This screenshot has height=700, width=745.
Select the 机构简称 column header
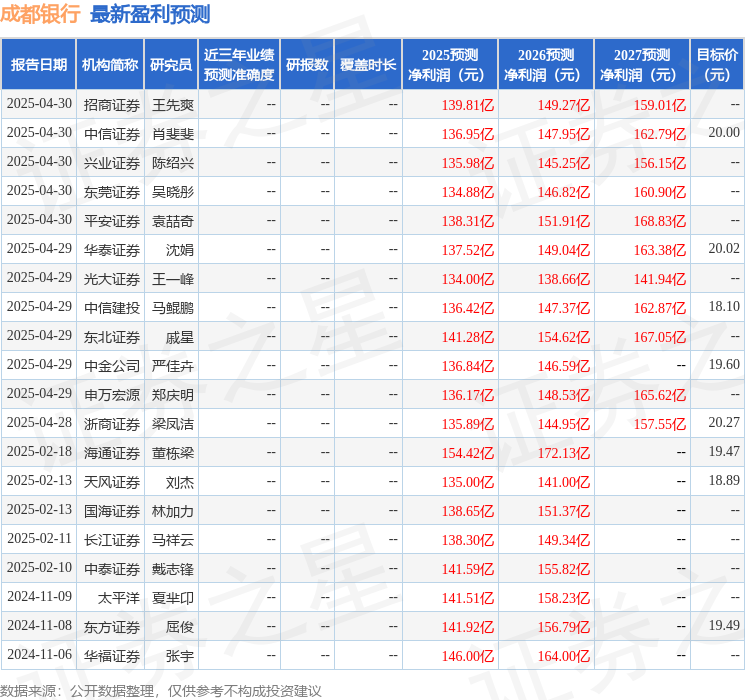tap(110, 65)
